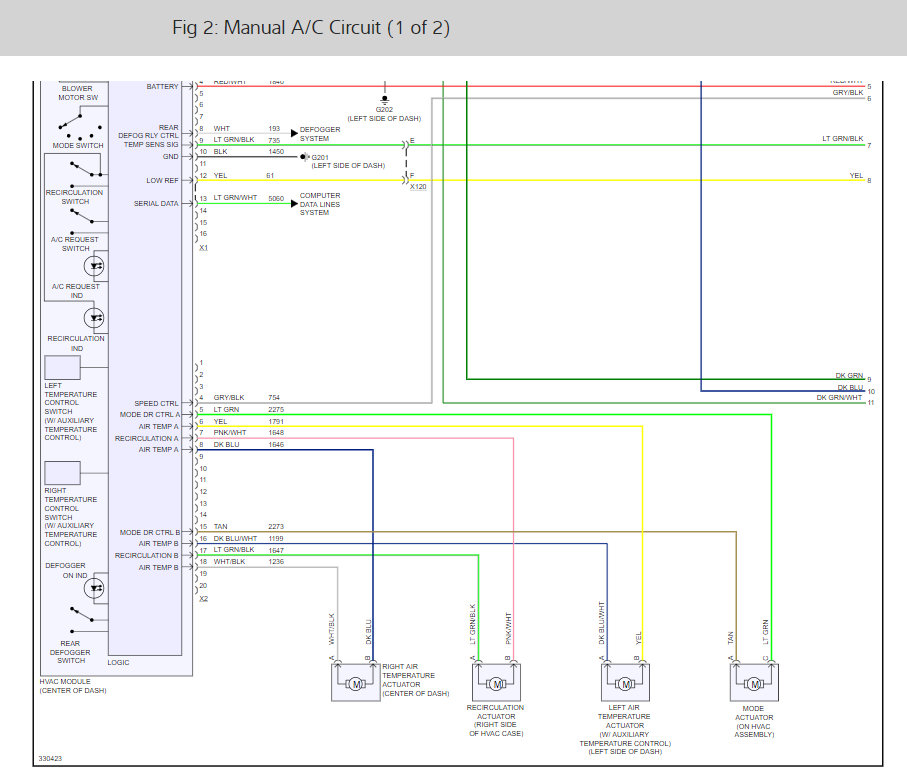Viewport: 907px width, 778px height.
Task: Click the MODE ACTUATOR (ON HVAC ASSEMBLY) caption
Action: coord(754,721)
